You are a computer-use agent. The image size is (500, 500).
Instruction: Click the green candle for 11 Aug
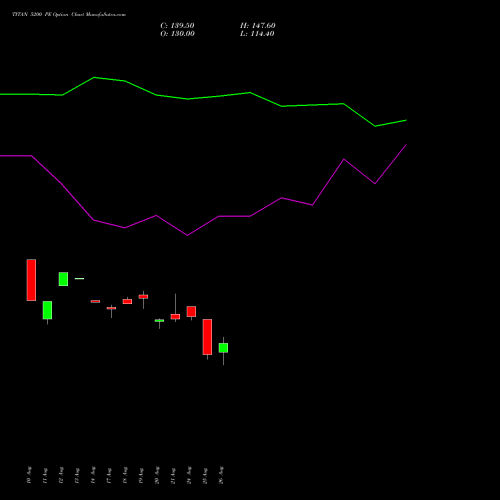(47, 310)
